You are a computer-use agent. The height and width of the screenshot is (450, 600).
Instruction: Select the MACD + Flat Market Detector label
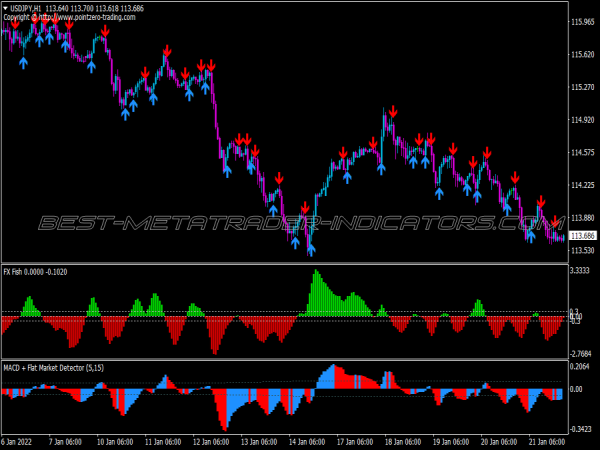[54, 368]
